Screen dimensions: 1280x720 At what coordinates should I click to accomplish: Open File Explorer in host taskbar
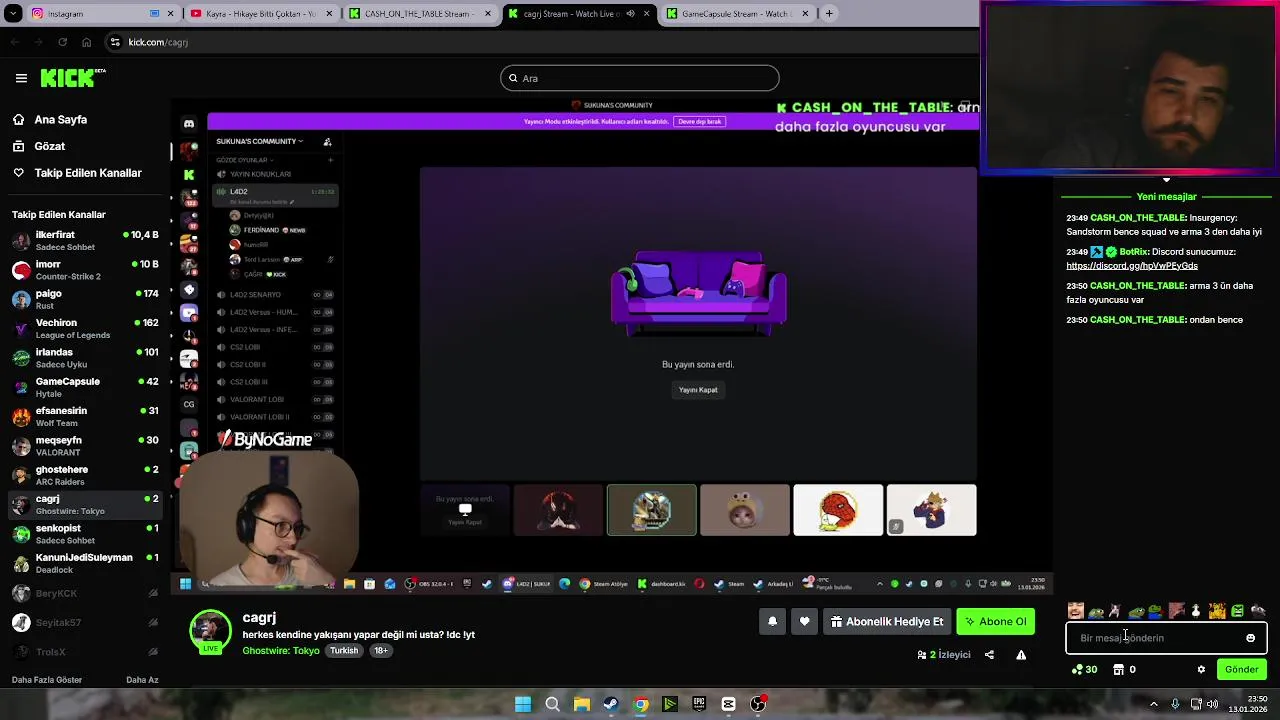click(x=581, y=704)
